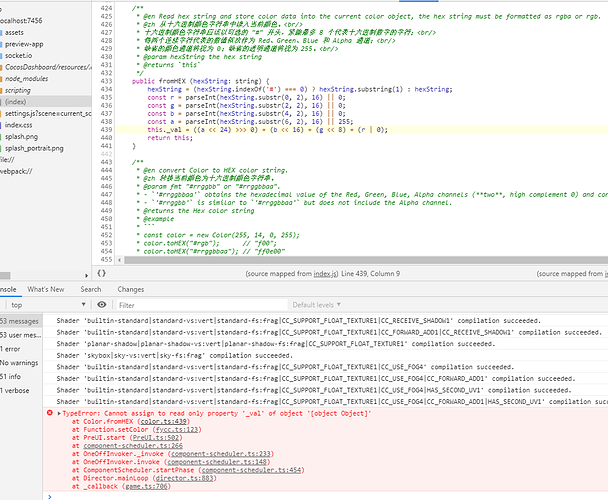
Task: Select the (index) file
Action: pos(16,102)
